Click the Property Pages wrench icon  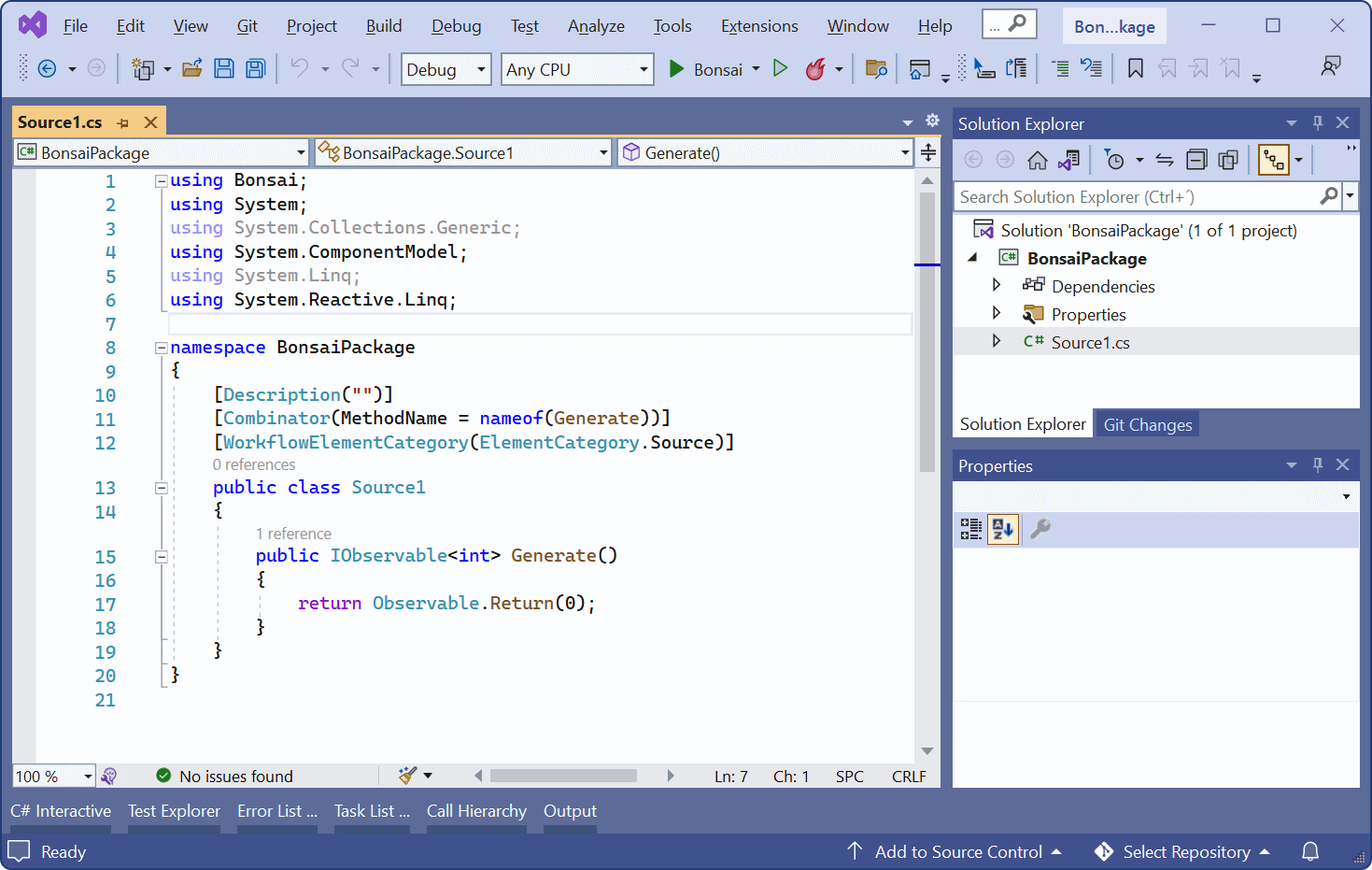1040,530
